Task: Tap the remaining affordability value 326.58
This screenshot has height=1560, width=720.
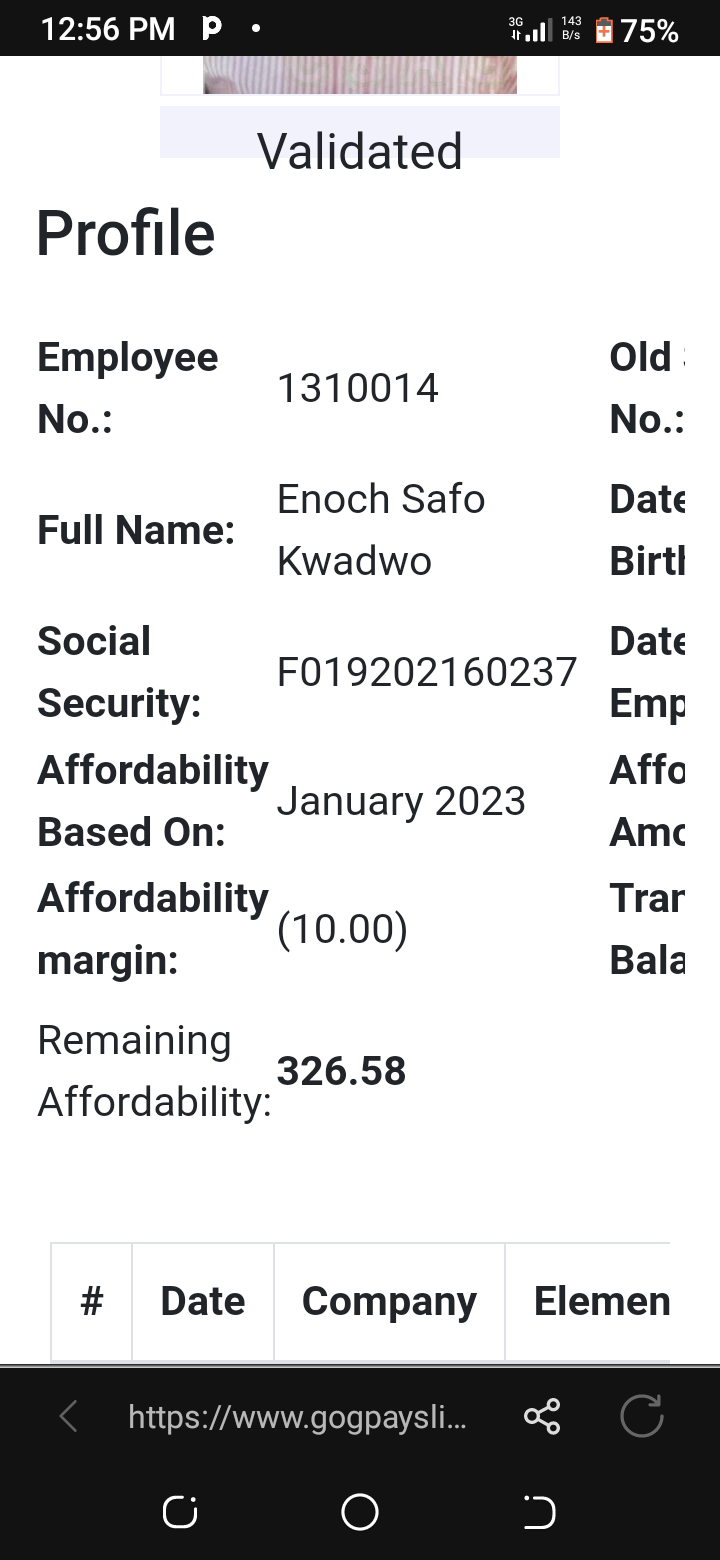Action: (x=342, y=1071)
